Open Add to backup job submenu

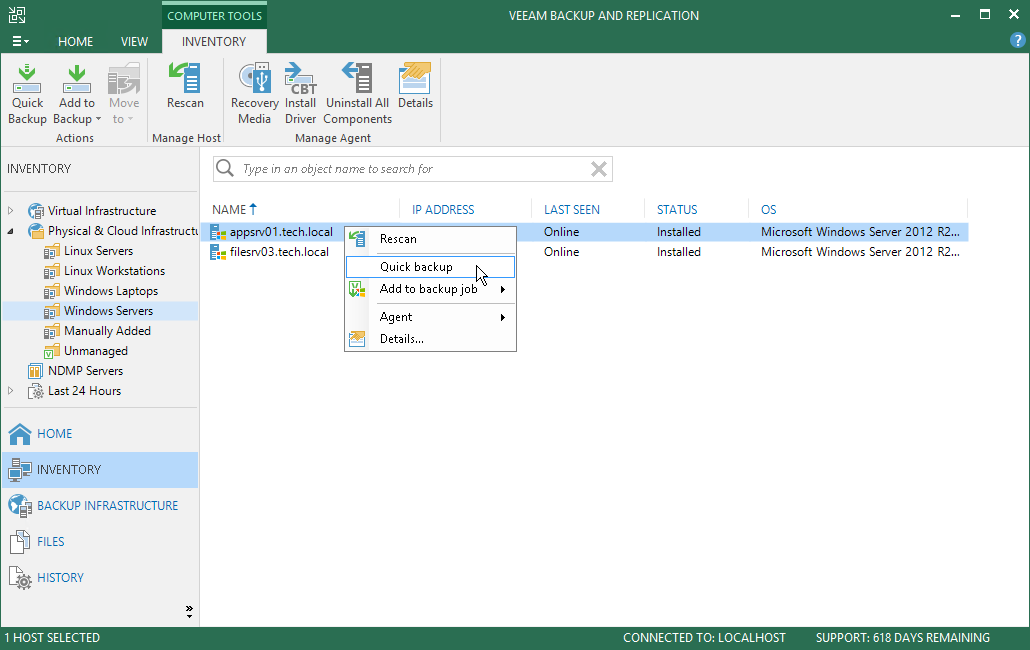tap(430, 289)
